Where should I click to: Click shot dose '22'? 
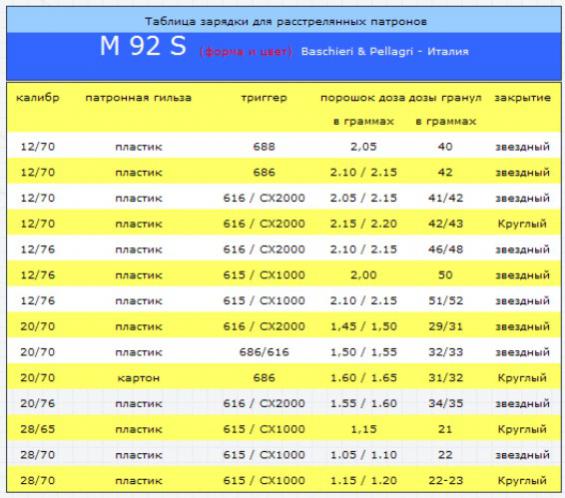[x=445, y=455]
